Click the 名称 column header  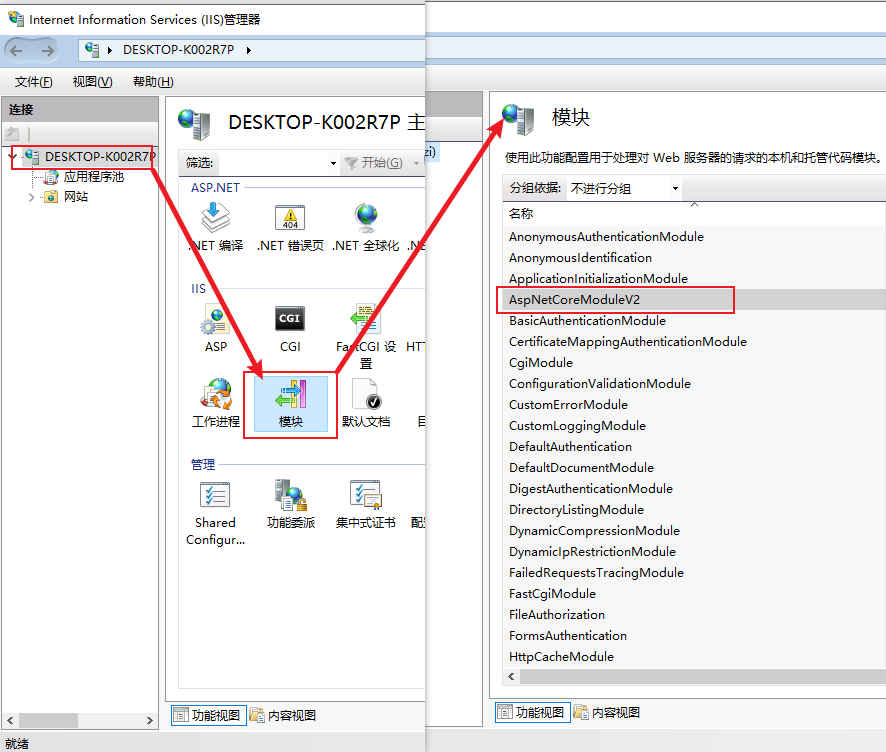coord(520,214)
